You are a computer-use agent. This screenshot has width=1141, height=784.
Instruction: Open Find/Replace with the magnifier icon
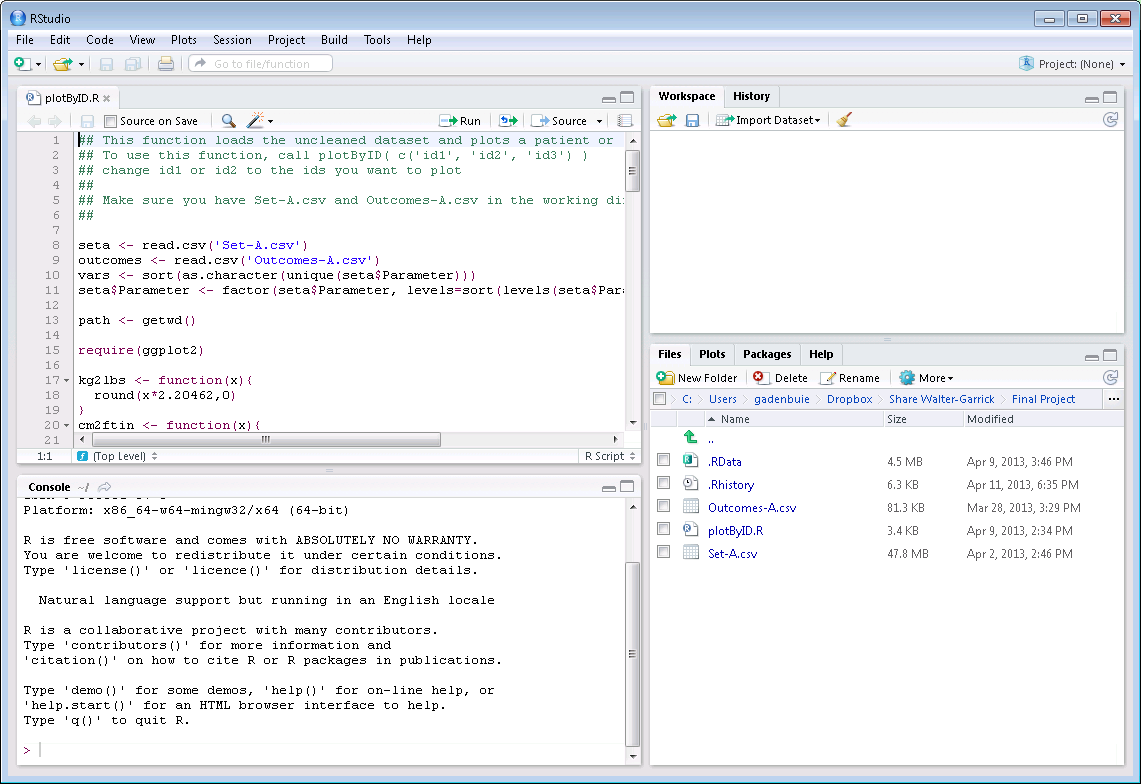click(x=228, y=121)
